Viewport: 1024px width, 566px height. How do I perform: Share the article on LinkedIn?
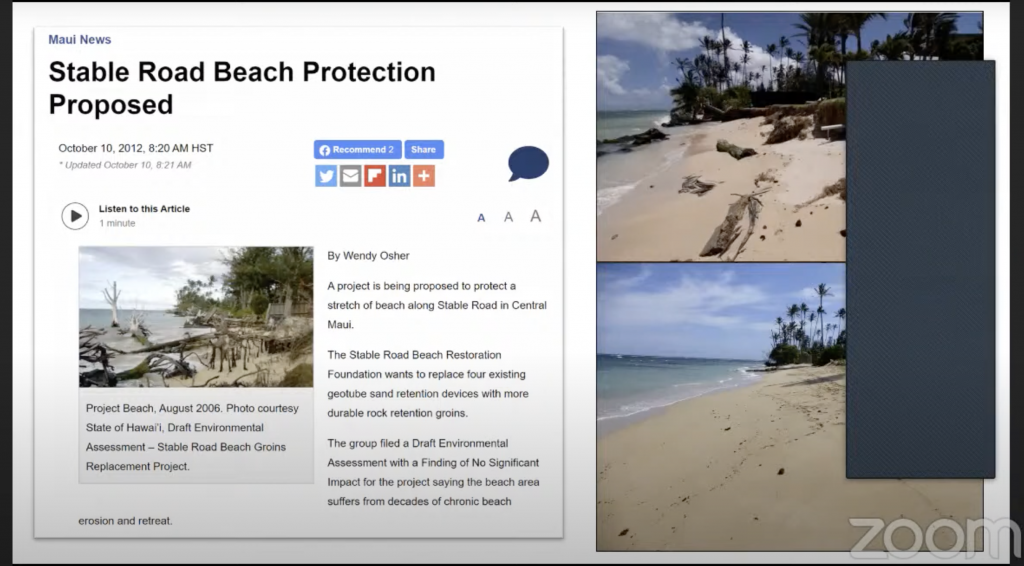click(399, 176)
